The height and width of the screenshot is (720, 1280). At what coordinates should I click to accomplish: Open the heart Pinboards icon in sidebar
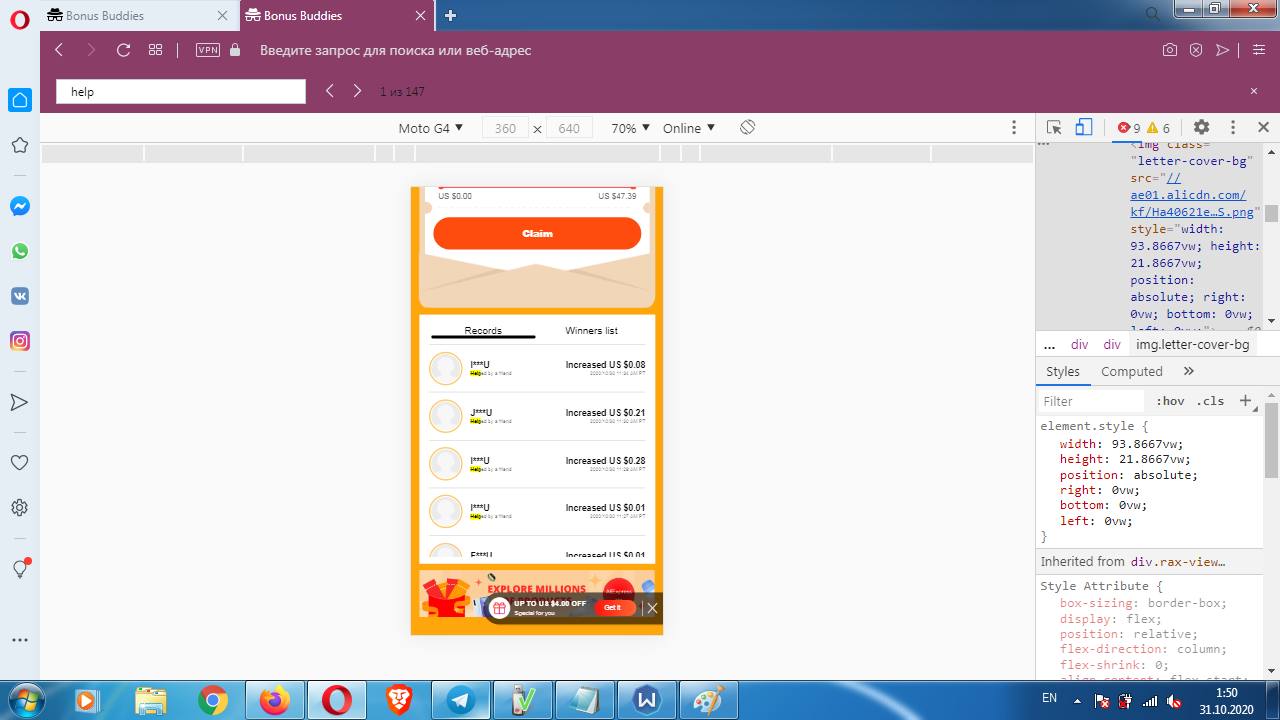pos(19,463)
